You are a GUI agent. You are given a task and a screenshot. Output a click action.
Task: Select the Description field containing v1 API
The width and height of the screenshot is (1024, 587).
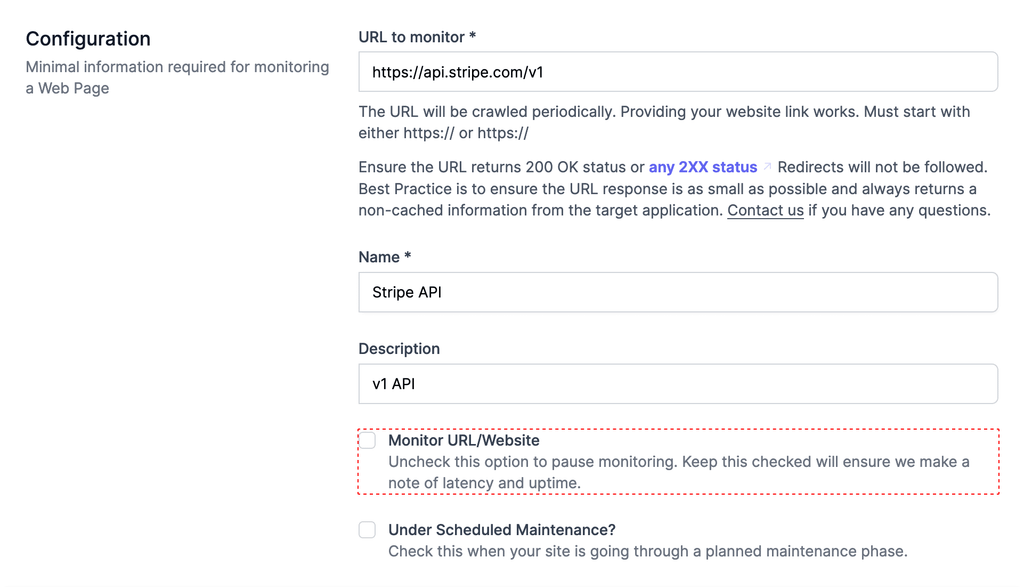click(678, 383)
